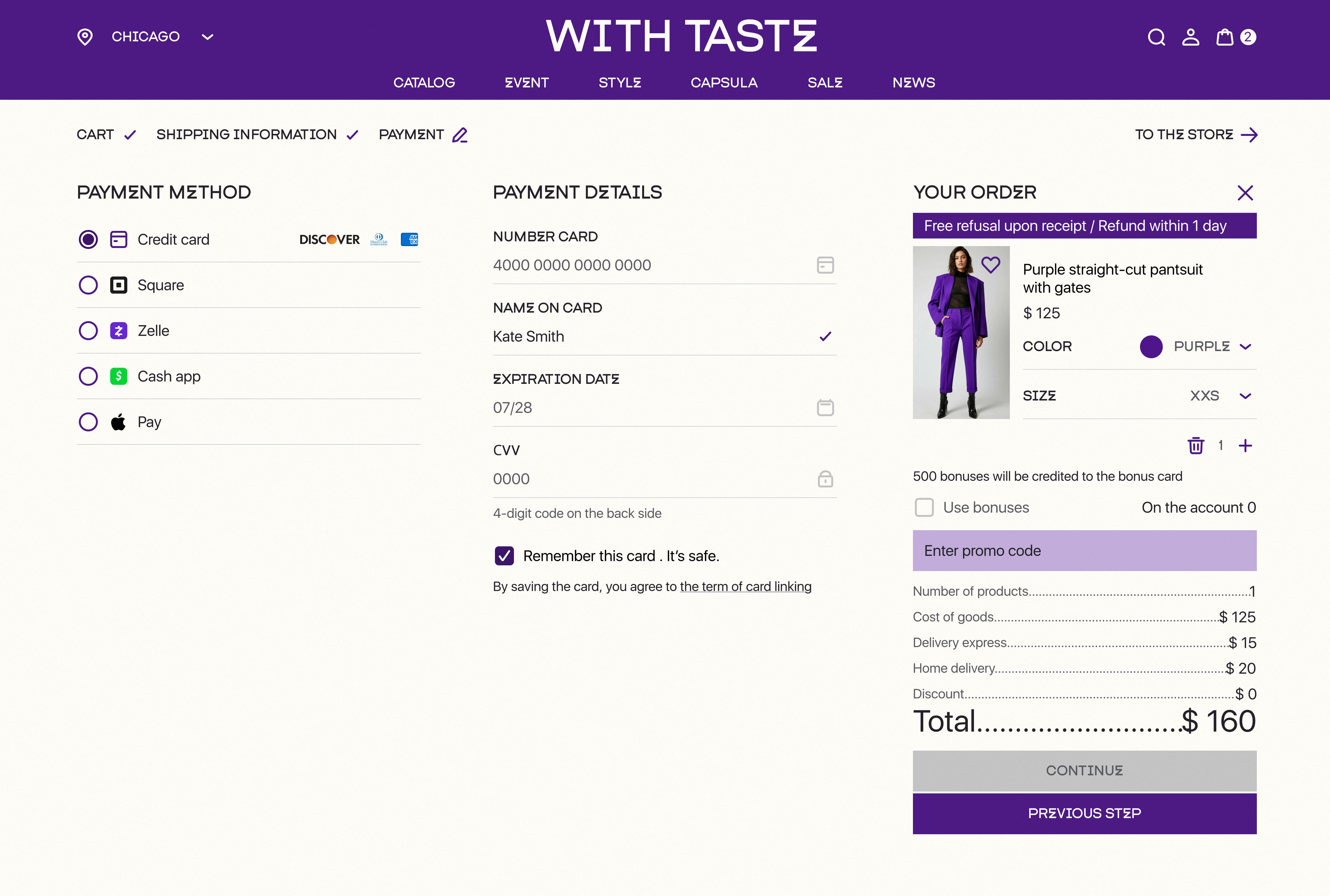Open the Sale menu
The image size is (1330, 896).
pyautogui.click(x=825, y=83)
